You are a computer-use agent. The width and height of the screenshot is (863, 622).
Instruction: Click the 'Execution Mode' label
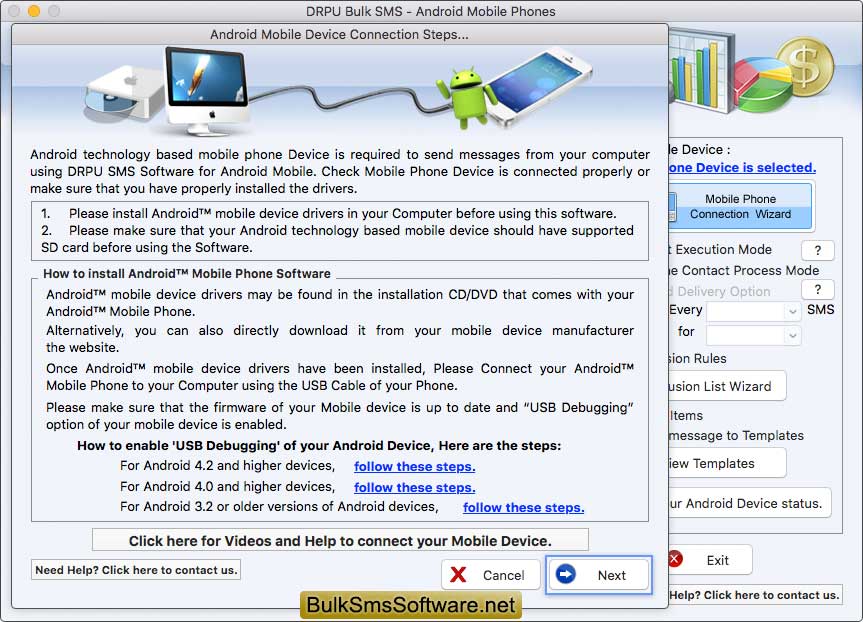click(723, 250)
